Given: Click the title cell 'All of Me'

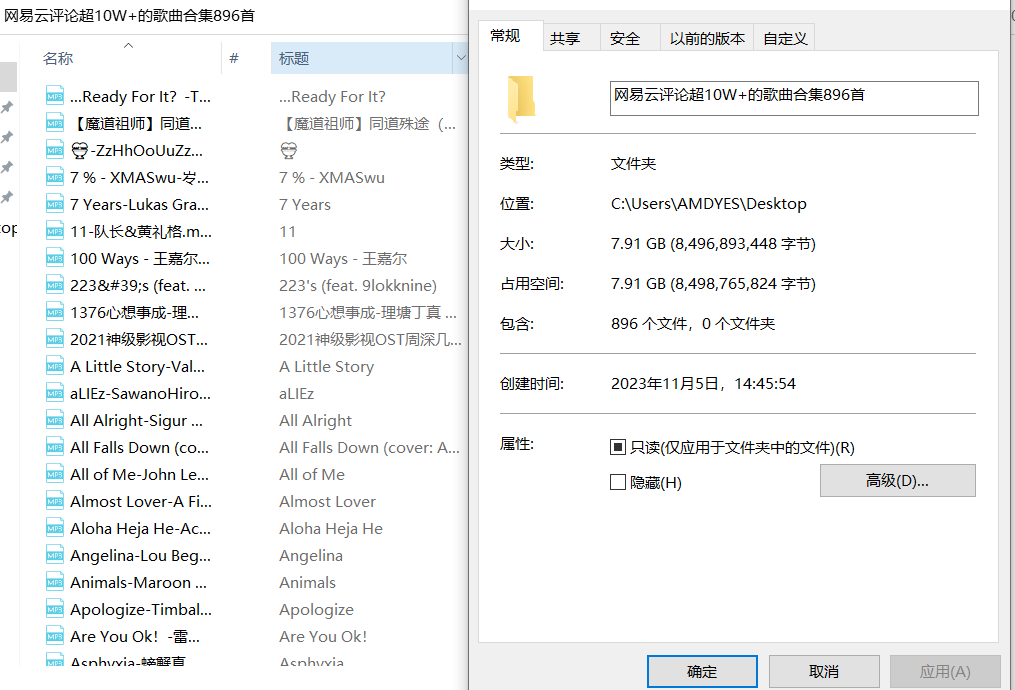Looking at the screenshot, I should [312, 474].
